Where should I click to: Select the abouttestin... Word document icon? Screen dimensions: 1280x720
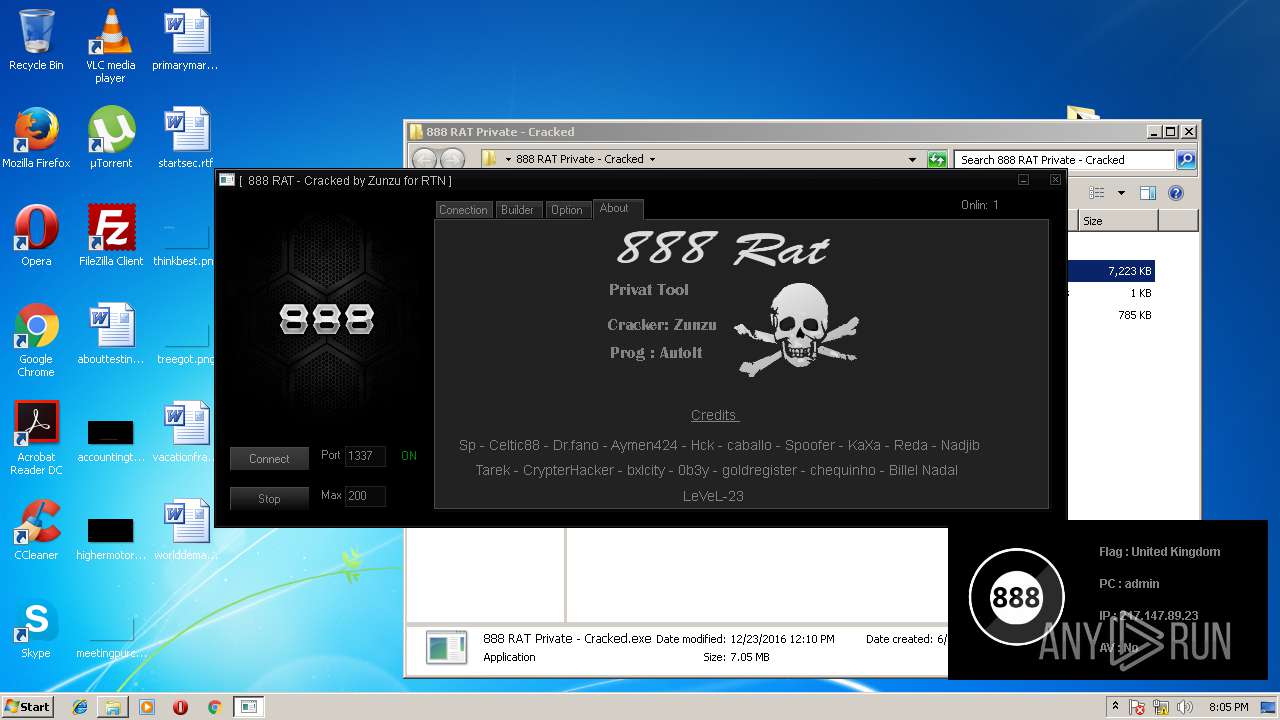(x=111, y=334)
